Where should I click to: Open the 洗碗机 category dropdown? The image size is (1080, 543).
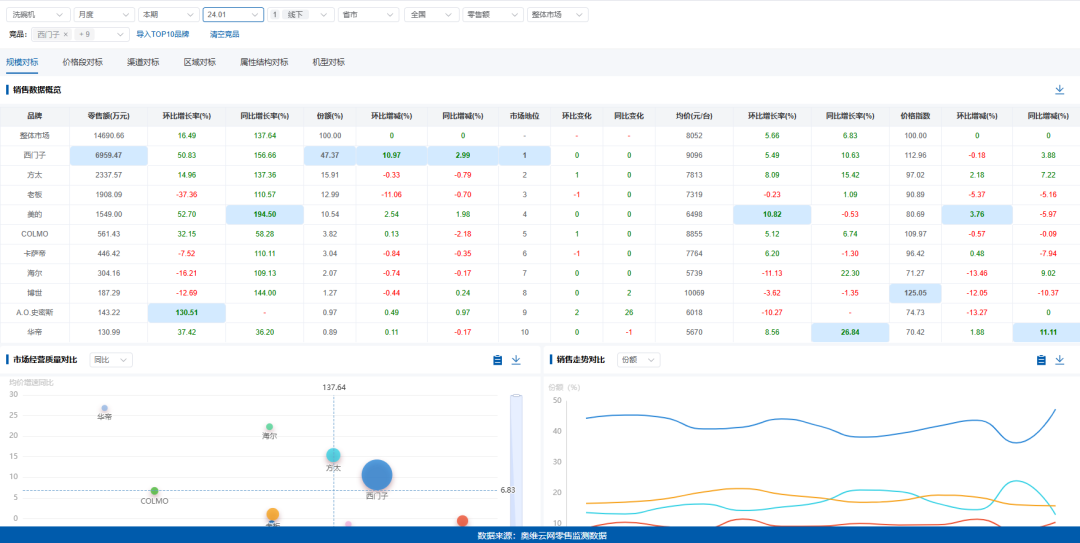[x=40, y=15]
